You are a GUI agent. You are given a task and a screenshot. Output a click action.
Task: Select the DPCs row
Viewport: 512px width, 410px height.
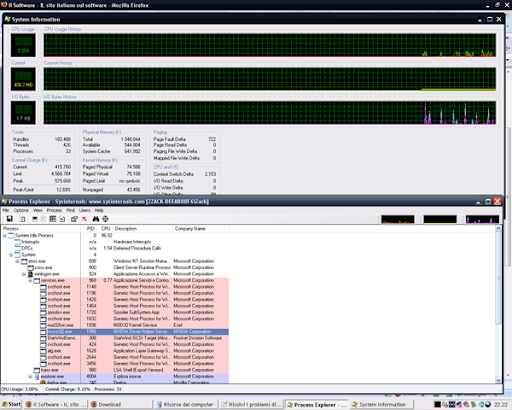[115, 248]
